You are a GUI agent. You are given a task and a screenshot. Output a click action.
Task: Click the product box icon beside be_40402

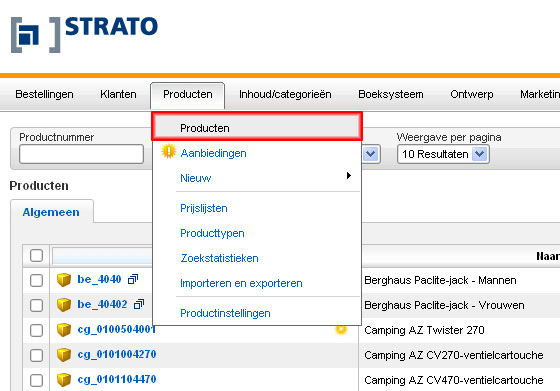click(64, 305)
